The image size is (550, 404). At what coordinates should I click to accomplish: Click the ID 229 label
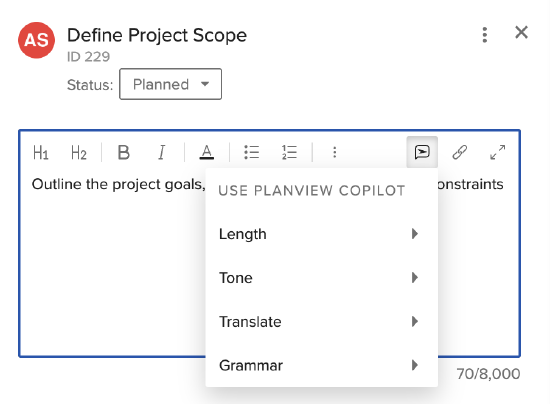[88, 56]
